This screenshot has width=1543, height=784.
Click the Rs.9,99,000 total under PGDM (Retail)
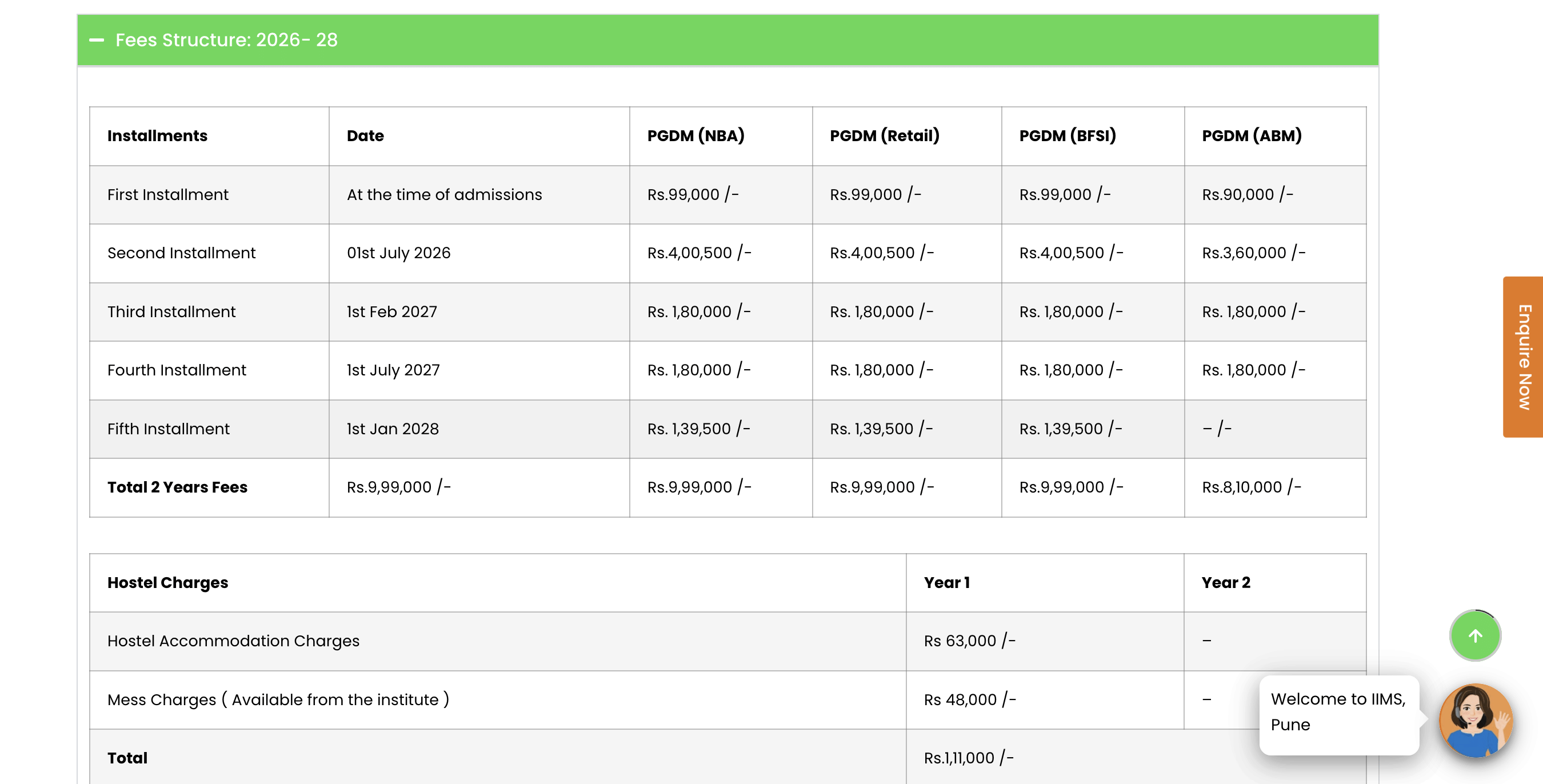pos(881,487)
